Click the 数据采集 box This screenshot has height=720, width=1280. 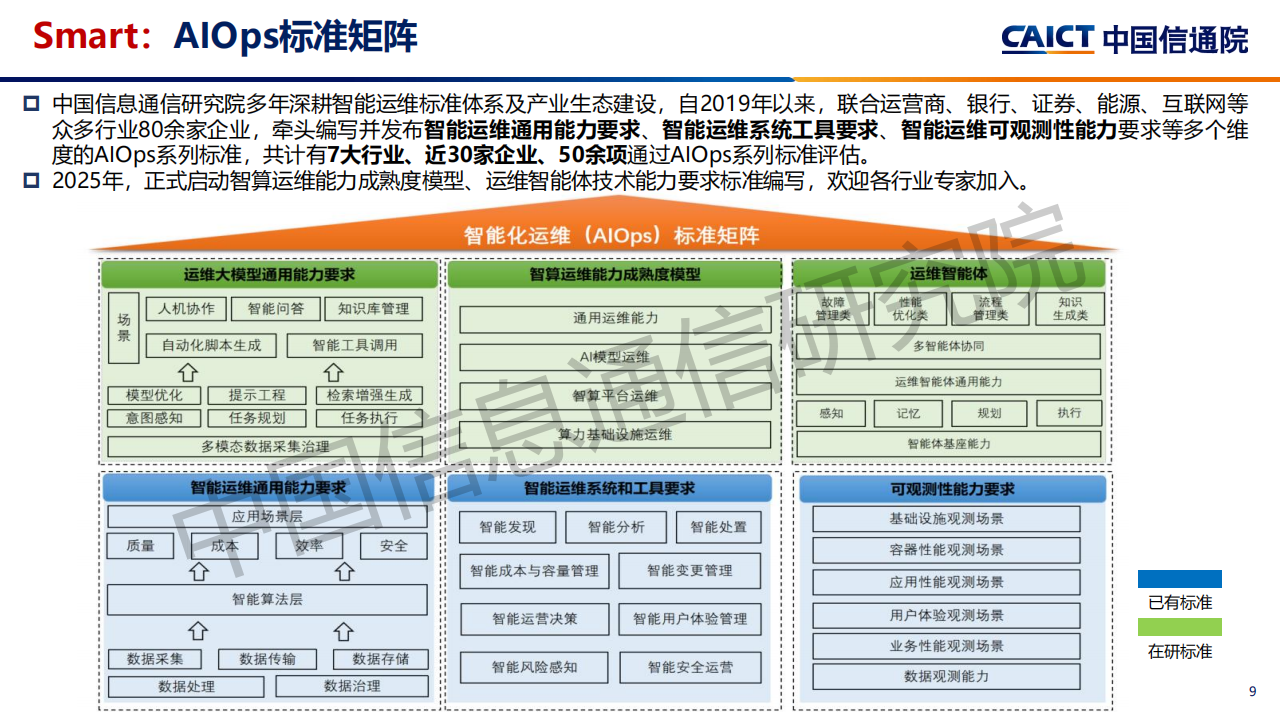pyautogui.click(x=155, y=659)
